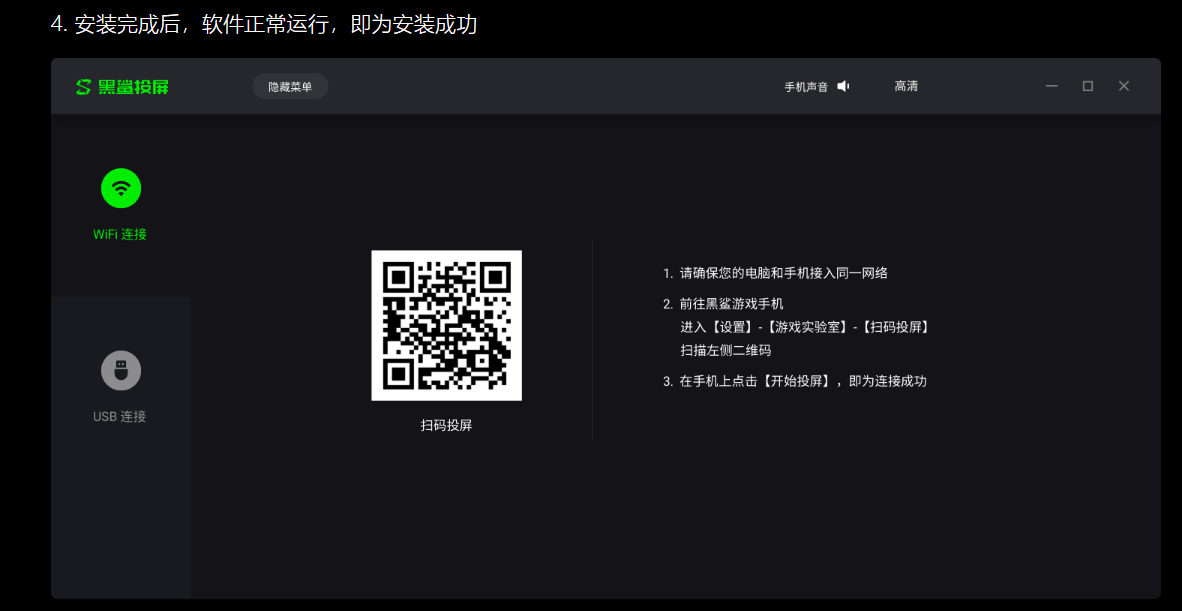Minimize the 黑鲨投屏 window
This screenshot has width=1182, height=611.
(1052, 87)
